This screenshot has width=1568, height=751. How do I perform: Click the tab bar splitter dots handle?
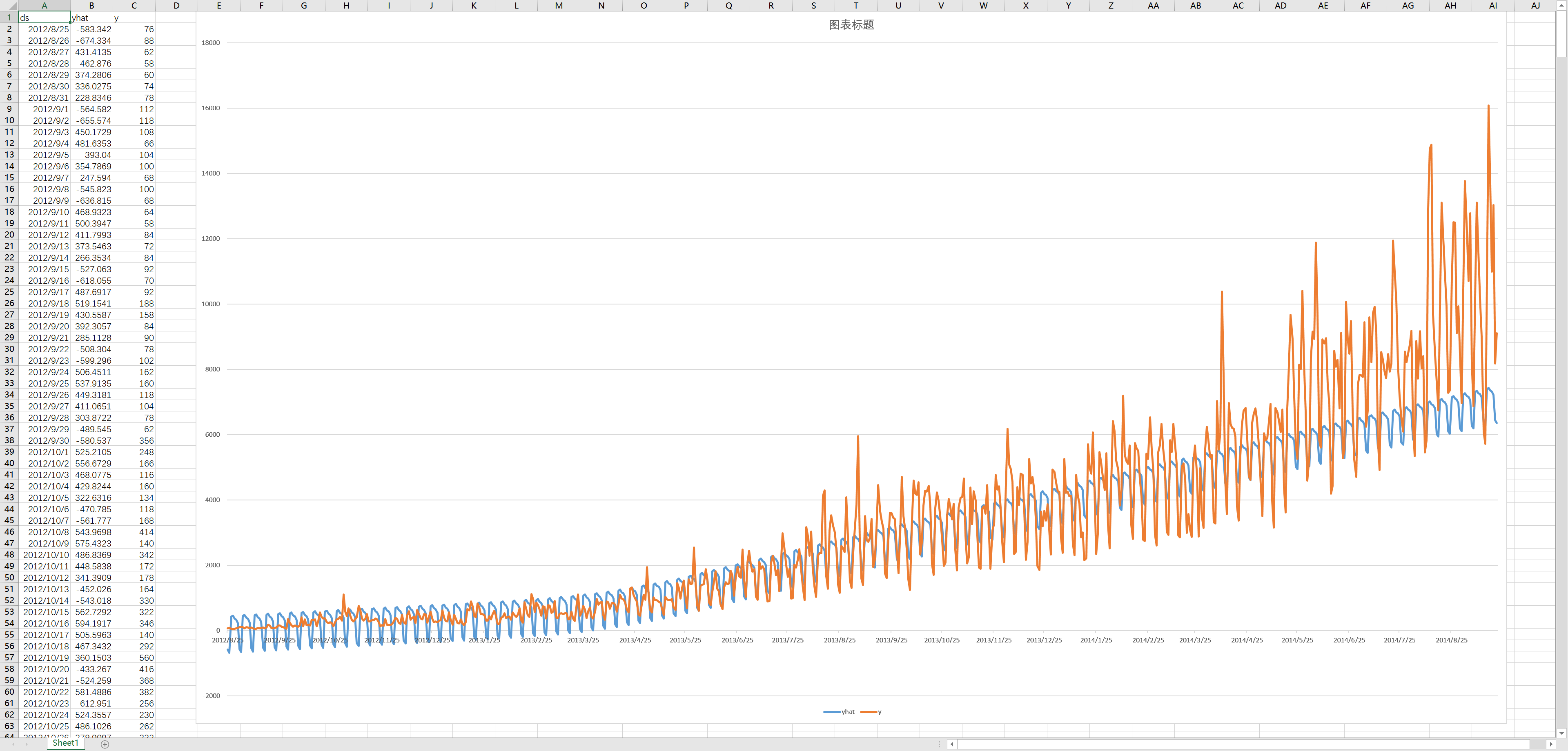[x=939, y=744]
